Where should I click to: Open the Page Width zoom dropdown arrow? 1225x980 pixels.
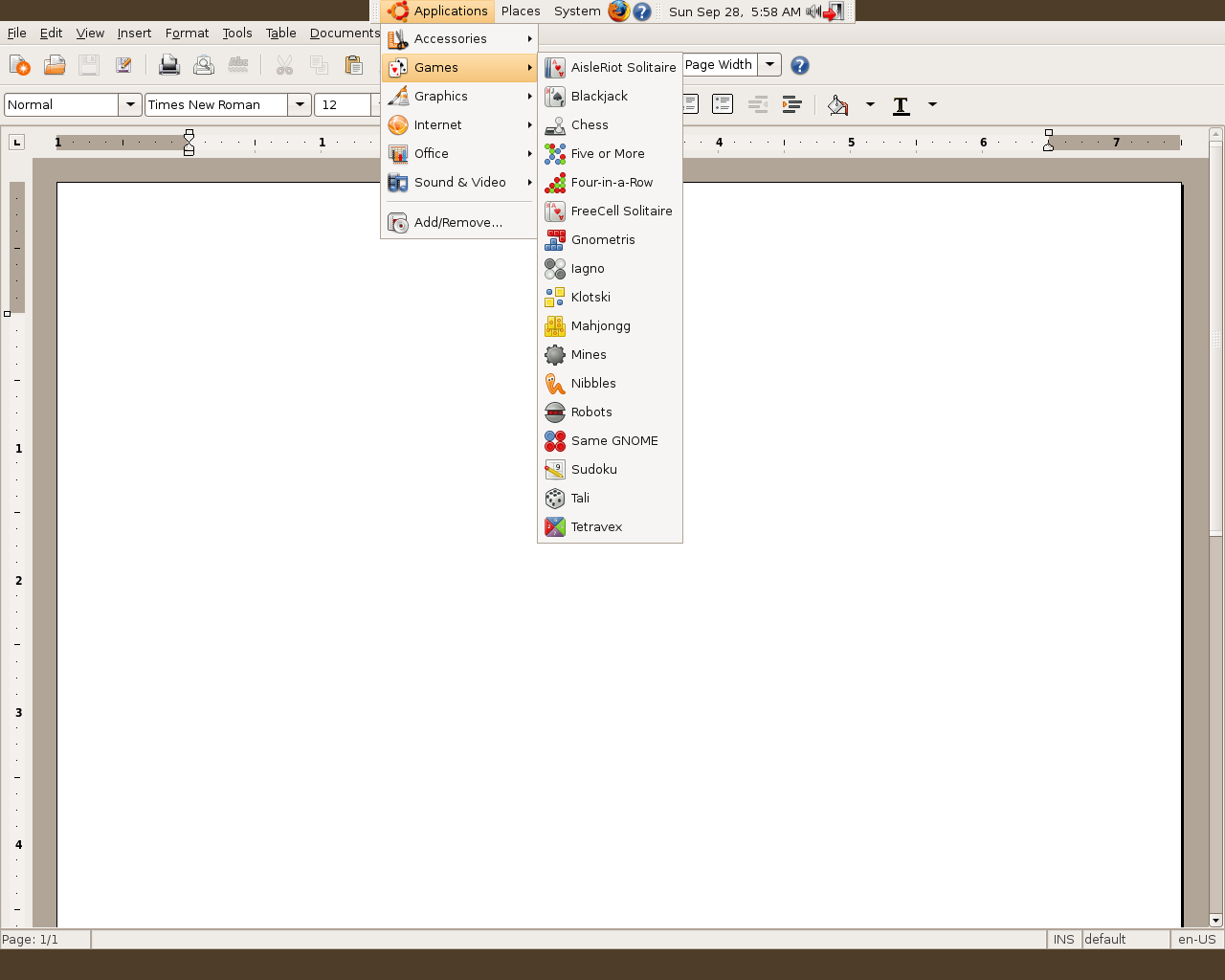click(x=769, y=64)
